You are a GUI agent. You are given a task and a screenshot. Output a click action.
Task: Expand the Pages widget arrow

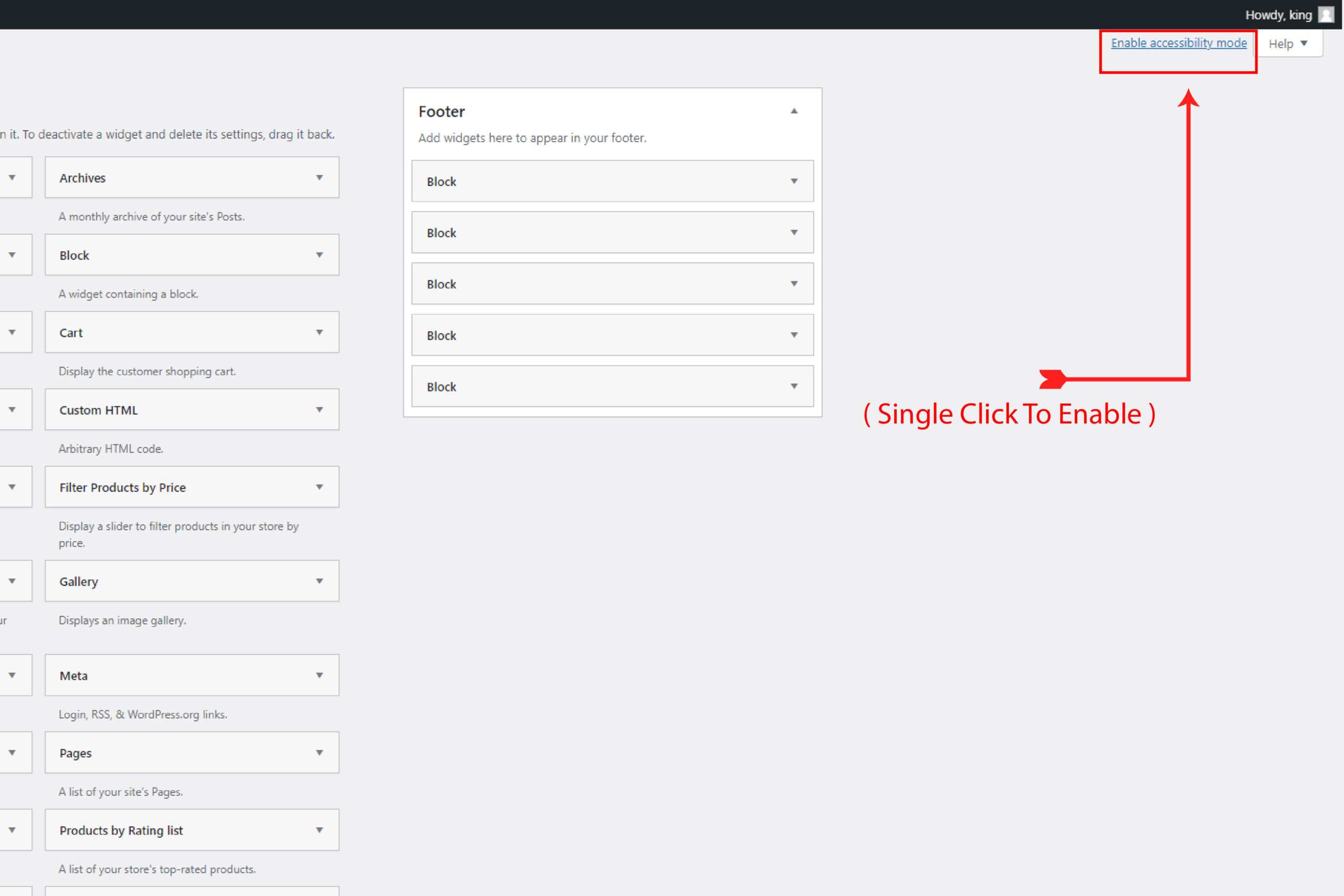(x=319, y=753)
